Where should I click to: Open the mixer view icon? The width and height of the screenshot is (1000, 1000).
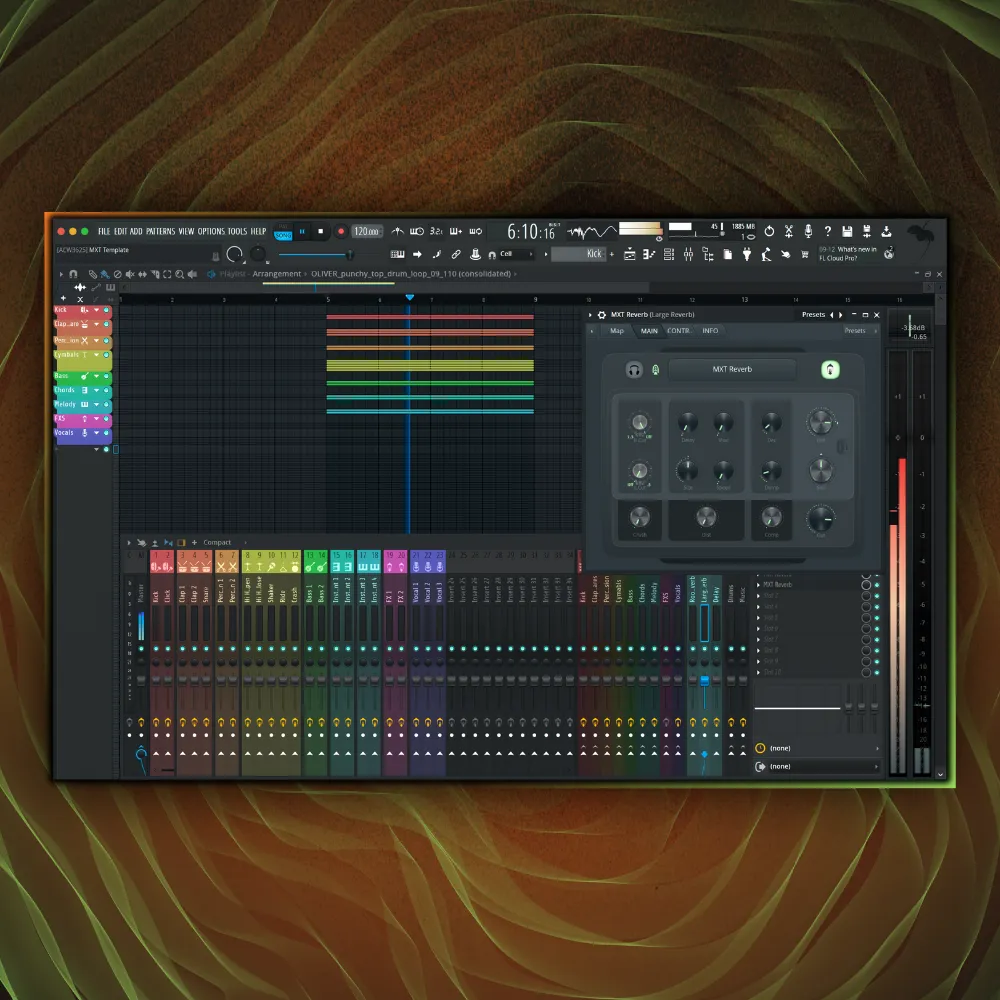pyautogui.click(x=688, y=255)
